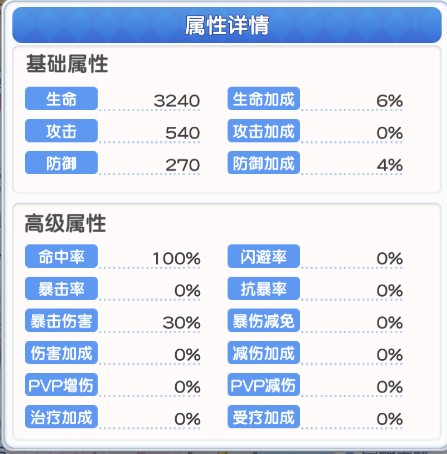The height and width of the screenshot is (454, 447).
Task: Click the 3240 生命 value
Action: 177,101
